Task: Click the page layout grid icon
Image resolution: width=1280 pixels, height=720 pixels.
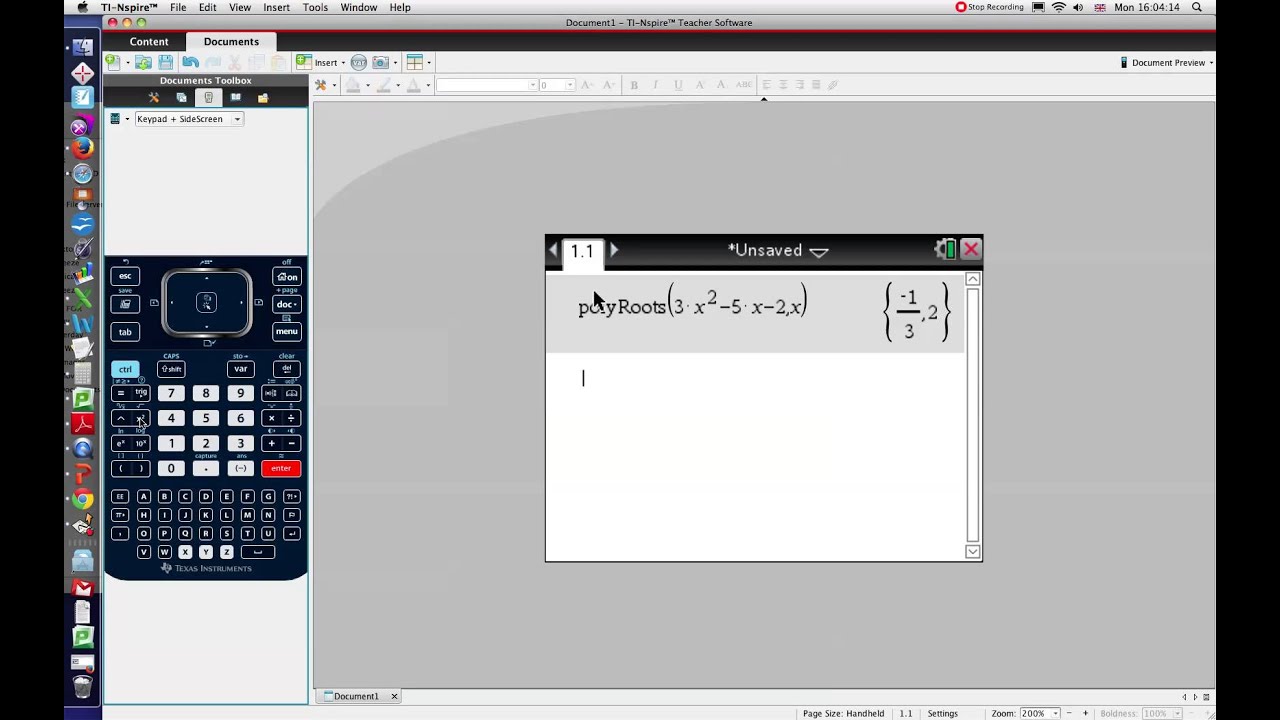Action: (415, 62)
